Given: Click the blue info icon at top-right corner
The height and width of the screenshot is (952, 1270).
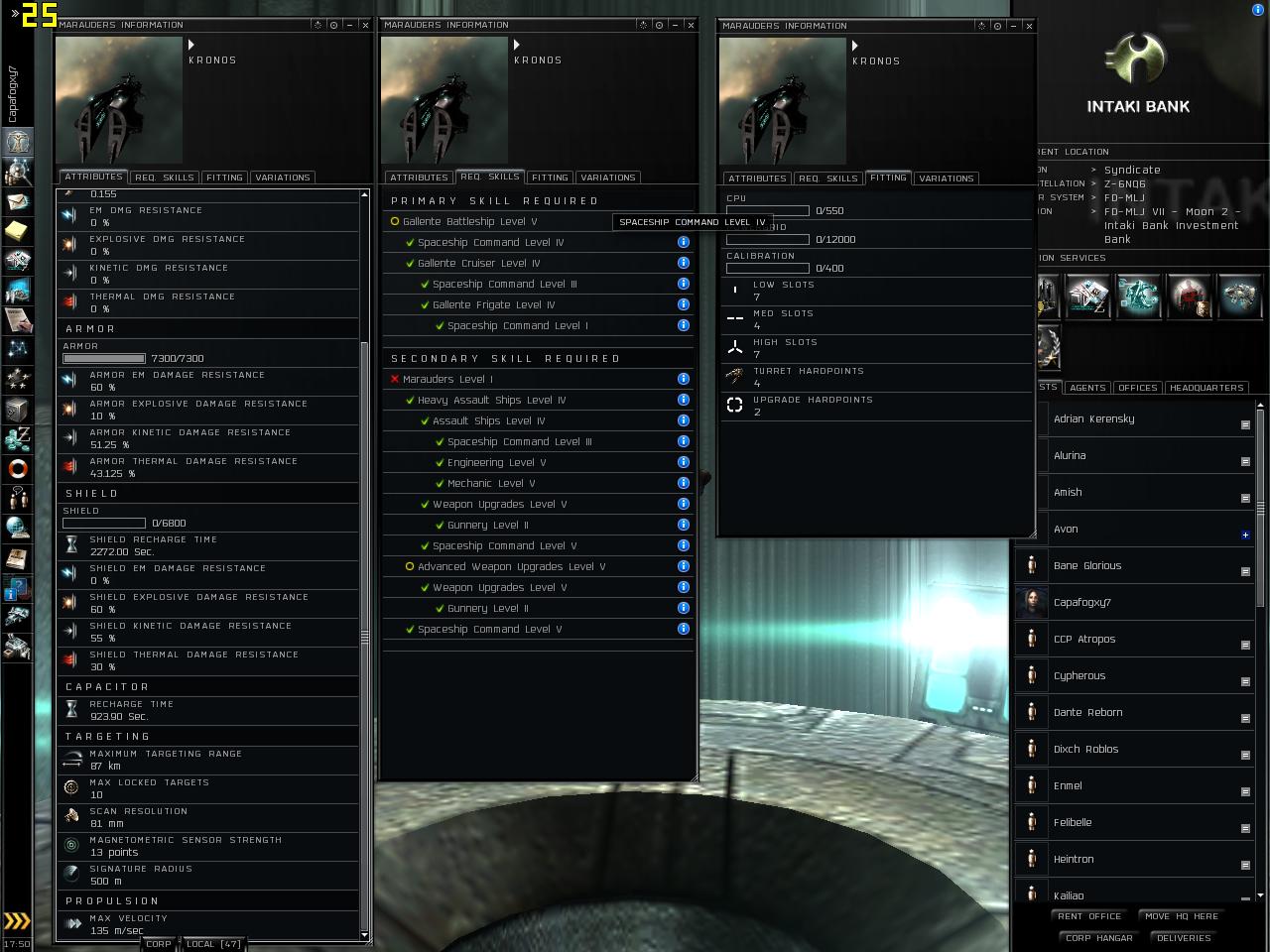Looking at the screenshot, I should tap(1258, 9).
